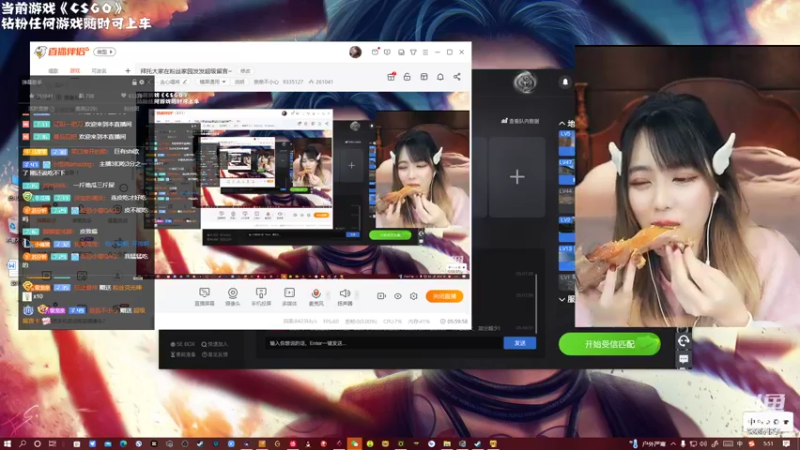
Task: Click the lock icon in stream toolbar
Action: (407, 77)
